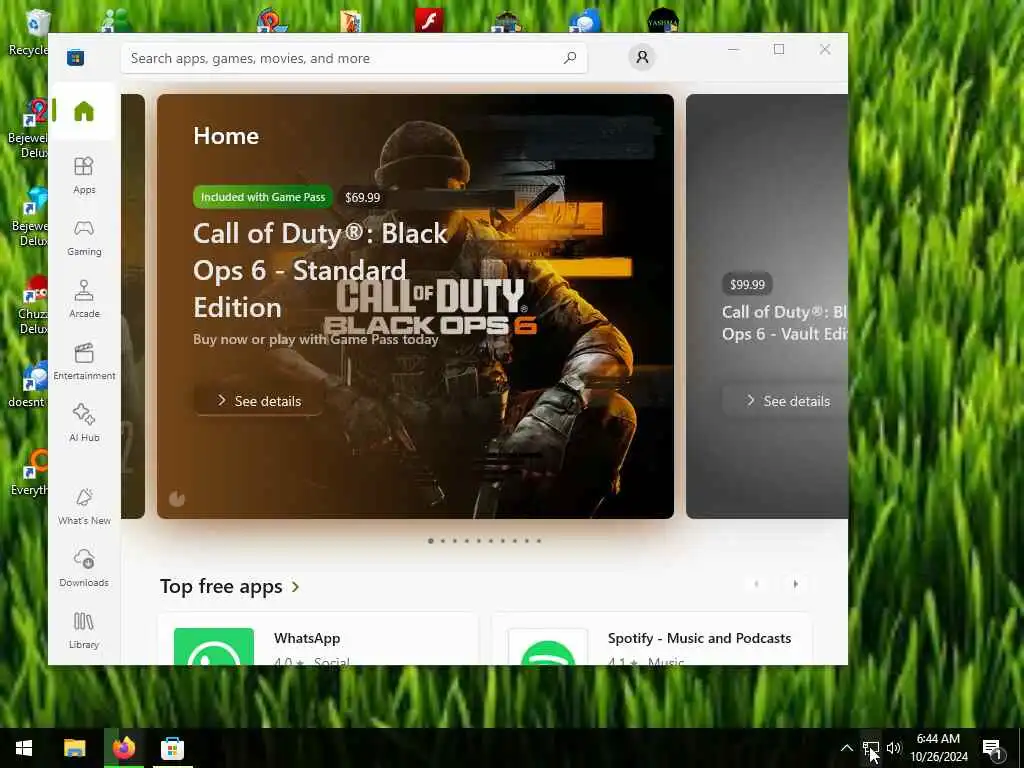Image resolution: width=1024 pixels, height=768 pixels.
Task: Click the carousel pause progress indicator
Action: (x=177, y=499)
